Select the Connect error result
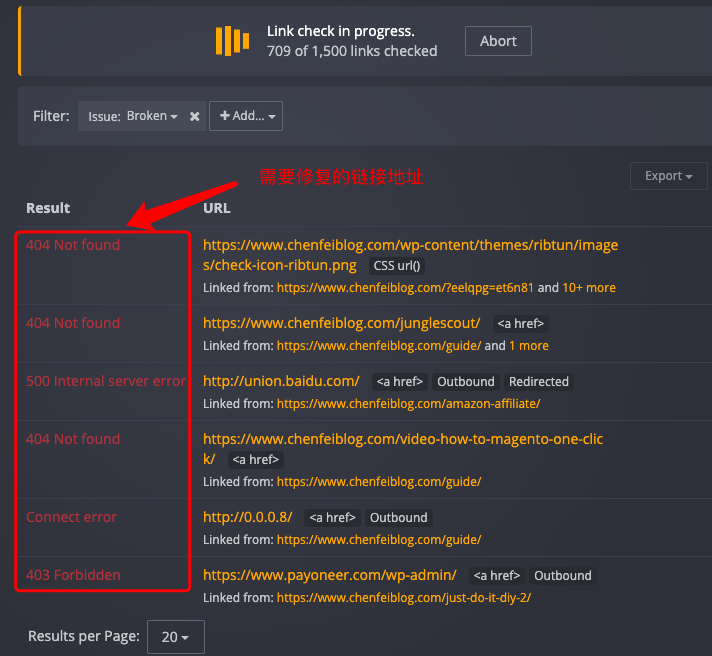Image resolution: width=712 pixels, height=656 pixels. coord(71,517)
